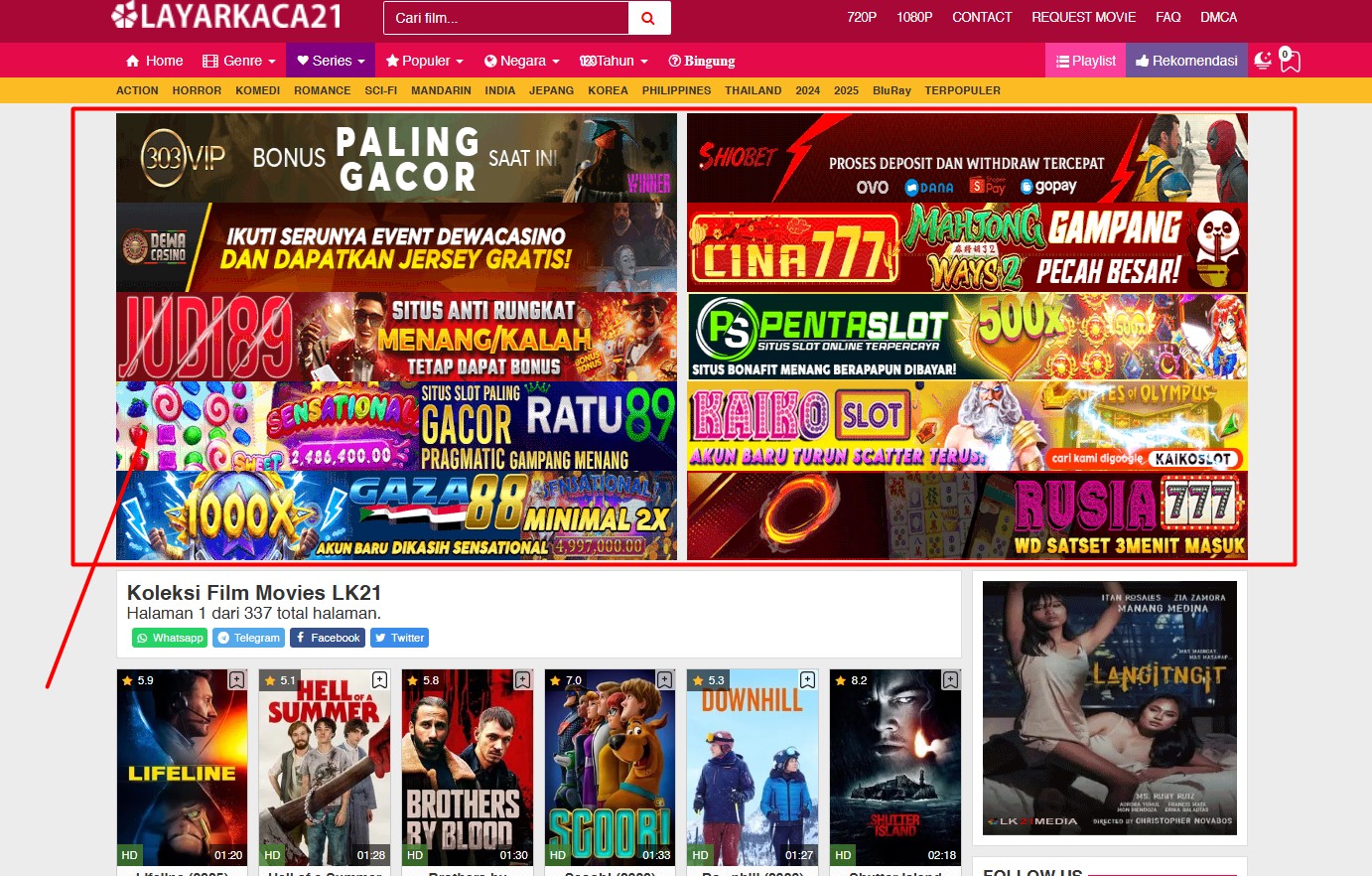Bookmark the Hell of a Summer poster

pos(379,680)
